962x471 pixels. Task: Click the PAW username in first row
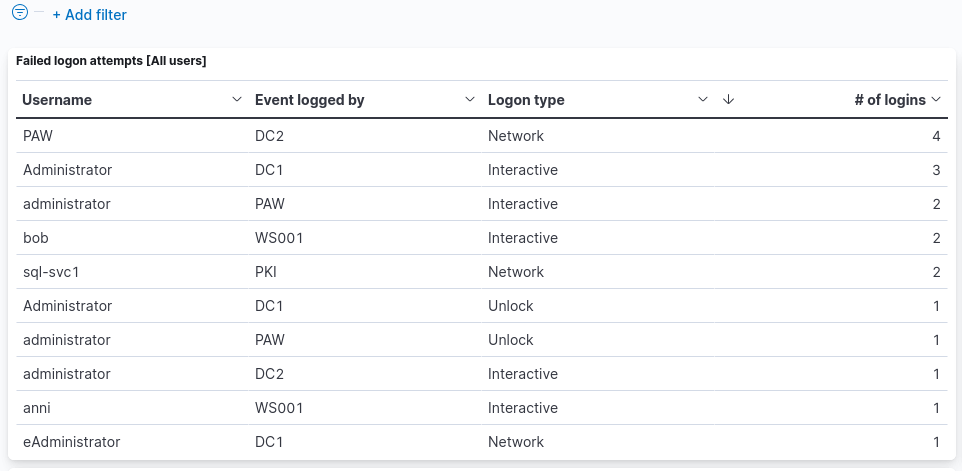(x=38, y=136)
